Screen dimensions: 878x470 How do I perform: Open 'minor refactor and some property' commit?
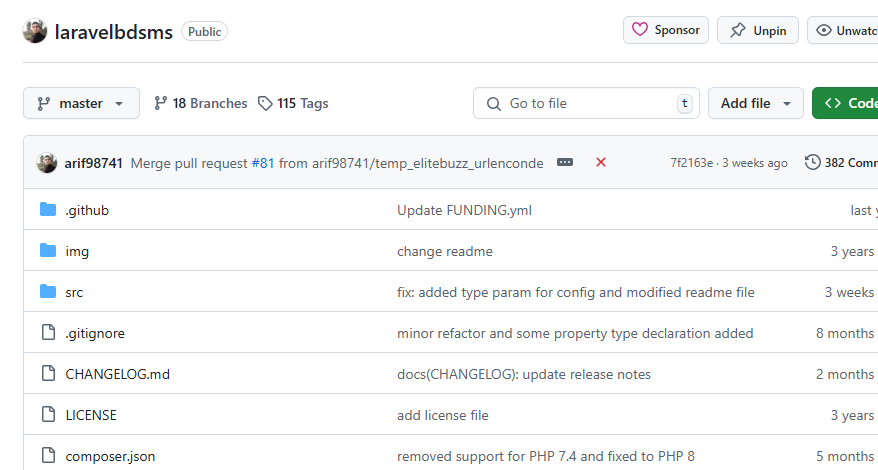pos(575,333)
